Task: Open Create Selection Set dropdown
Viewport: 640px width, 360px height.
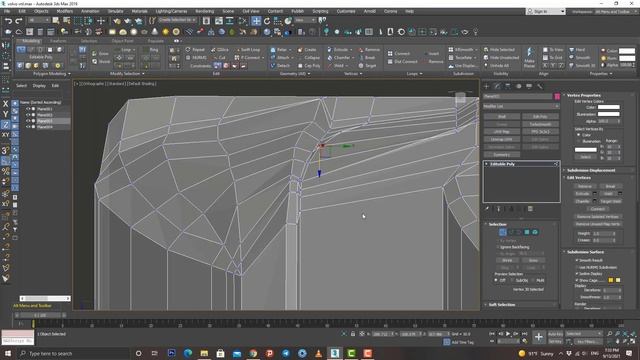Action: point(177,20)
